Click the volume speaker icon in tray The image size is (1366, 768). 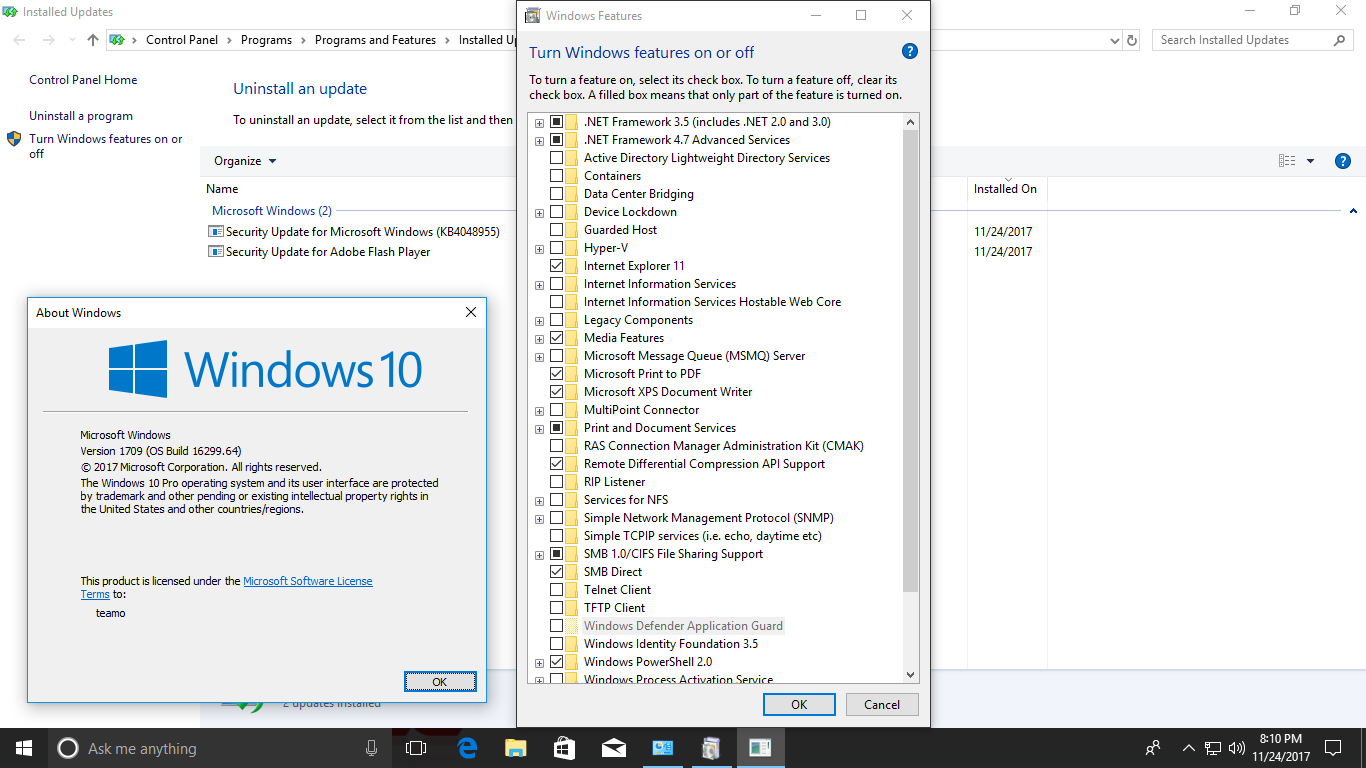point(1237,748)
